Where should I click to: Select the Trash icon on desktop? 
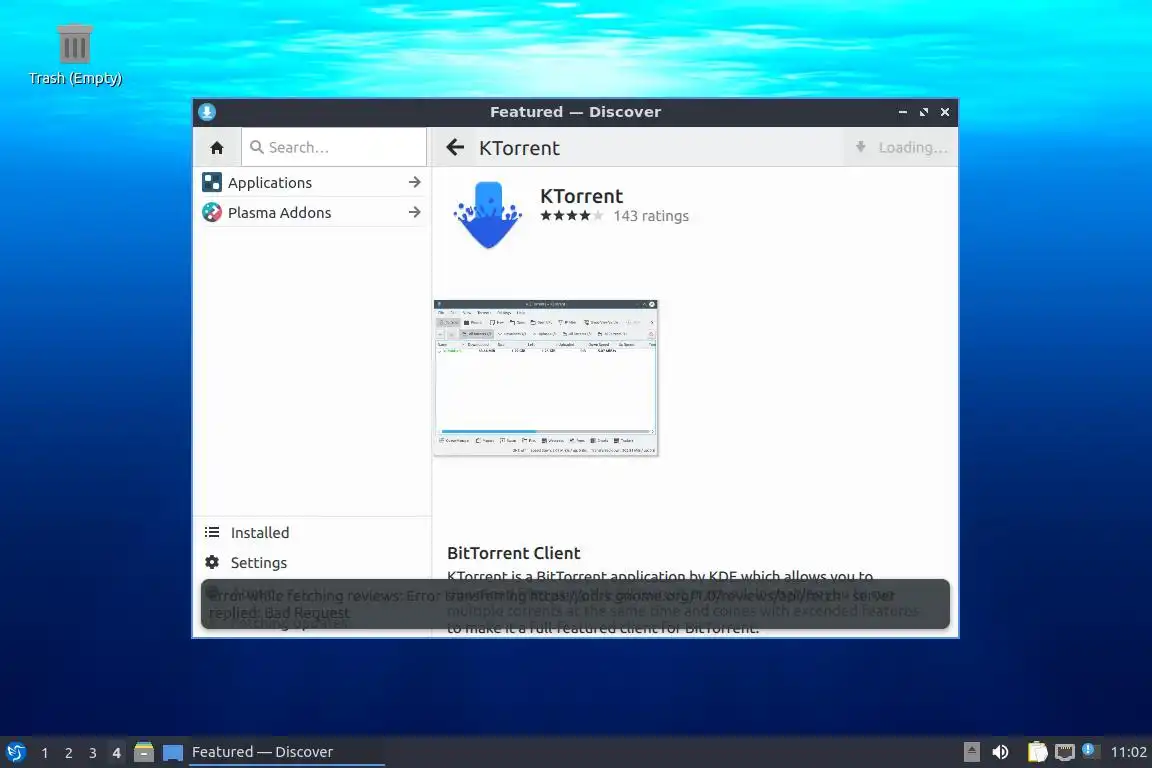coord(74,44)
